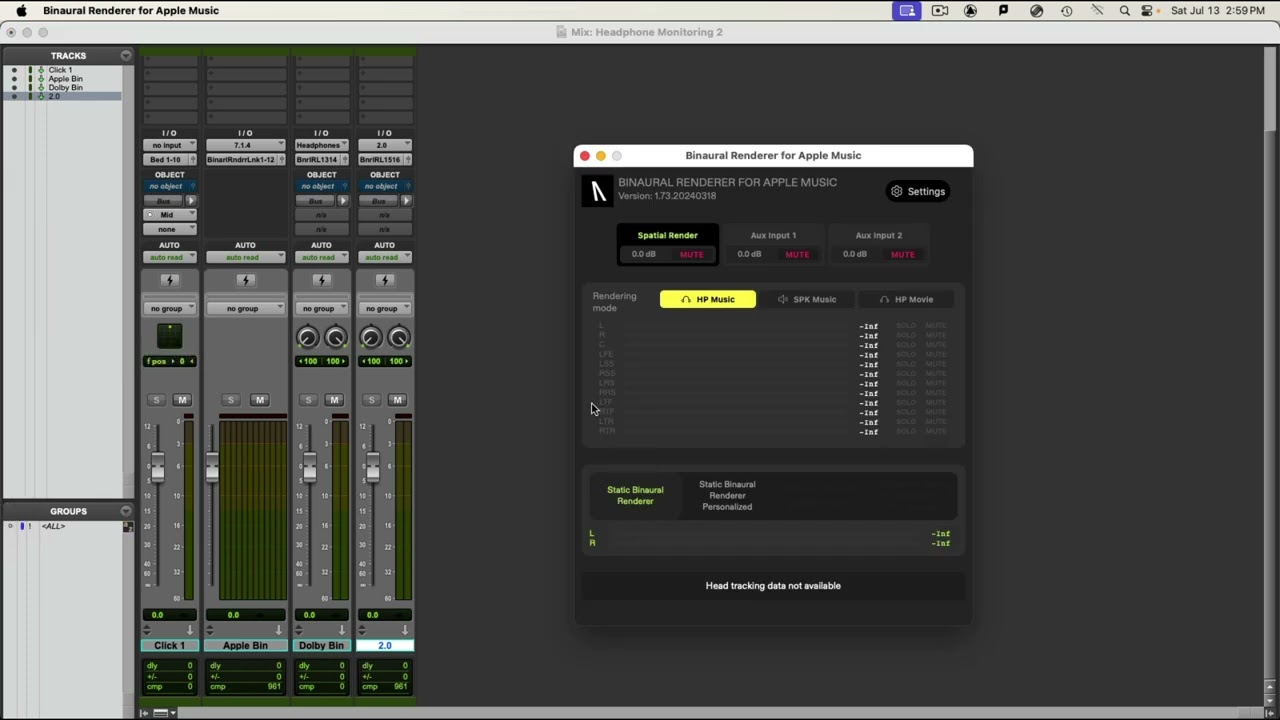Click the Dolby Bin left pan knob

coord(308,338)
